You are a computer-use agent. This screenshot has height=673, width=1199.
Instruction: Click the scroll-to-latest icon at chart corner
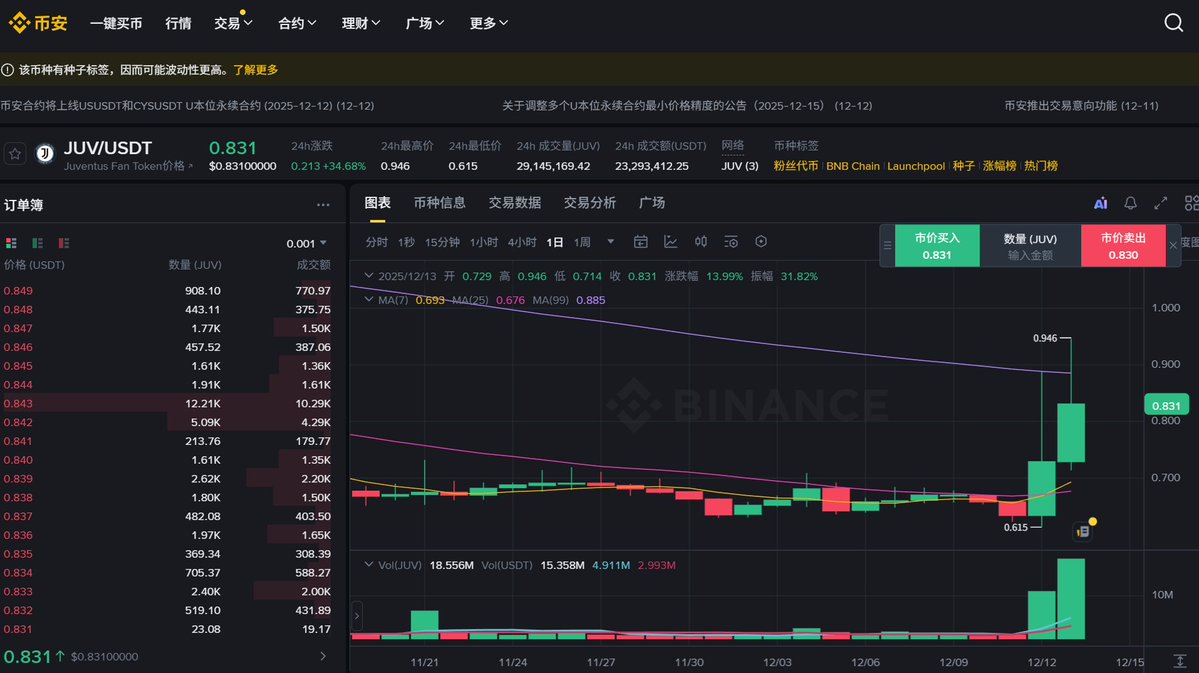[x=1180, y=661]
